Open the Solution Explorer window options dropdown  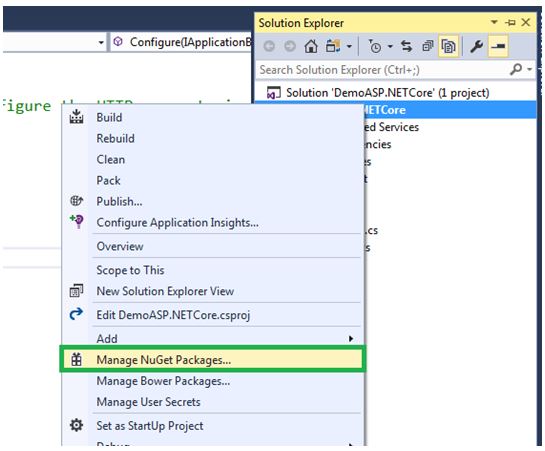494,22
